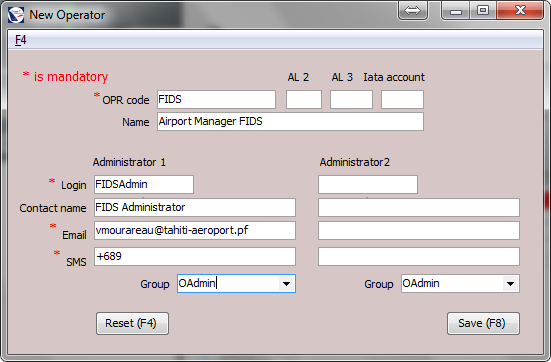551x362 pixels.
Task: Click the 'Group' label under Administrator 1
Action: coord(155,284)
